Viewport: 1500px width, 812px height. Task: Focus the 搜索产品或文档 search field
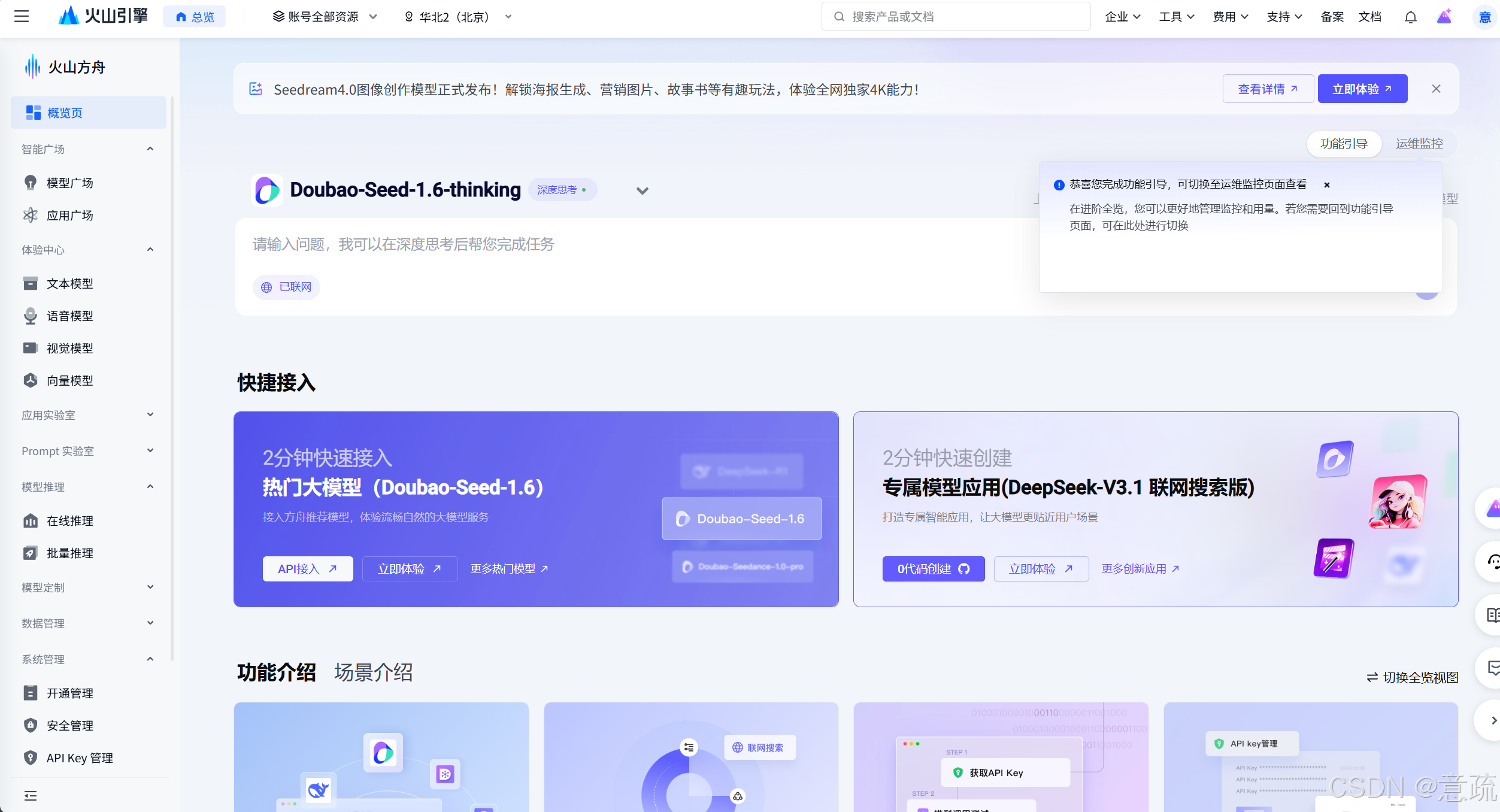(x=956, y=17)
